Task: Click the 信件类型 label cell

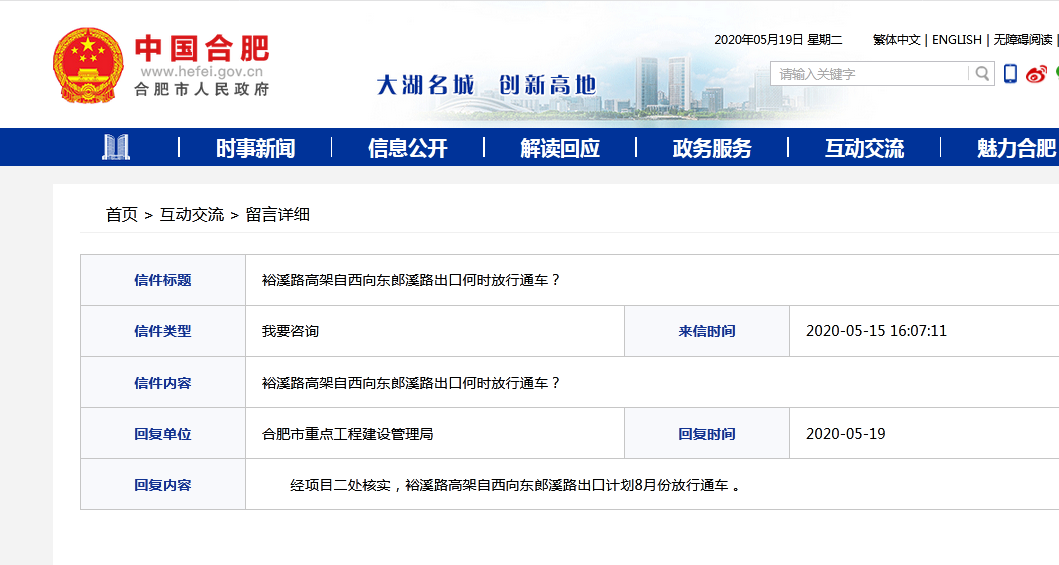Action: pyautogui.click(x=163, y=331)
